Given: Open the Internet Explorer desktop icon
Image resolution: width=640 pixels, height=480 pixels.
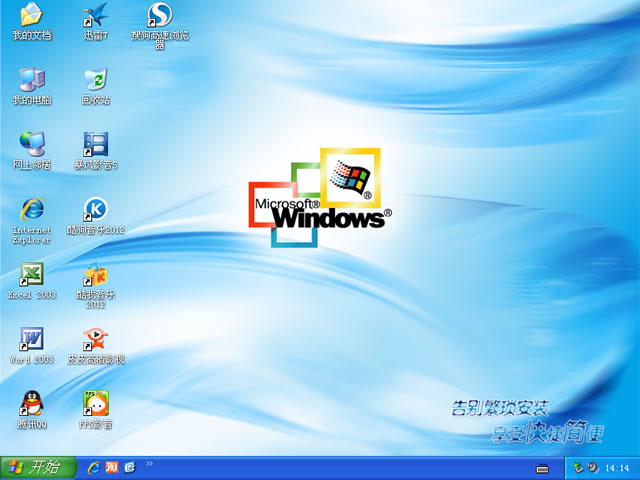Looking at the screenshot, I should (32, 209).
